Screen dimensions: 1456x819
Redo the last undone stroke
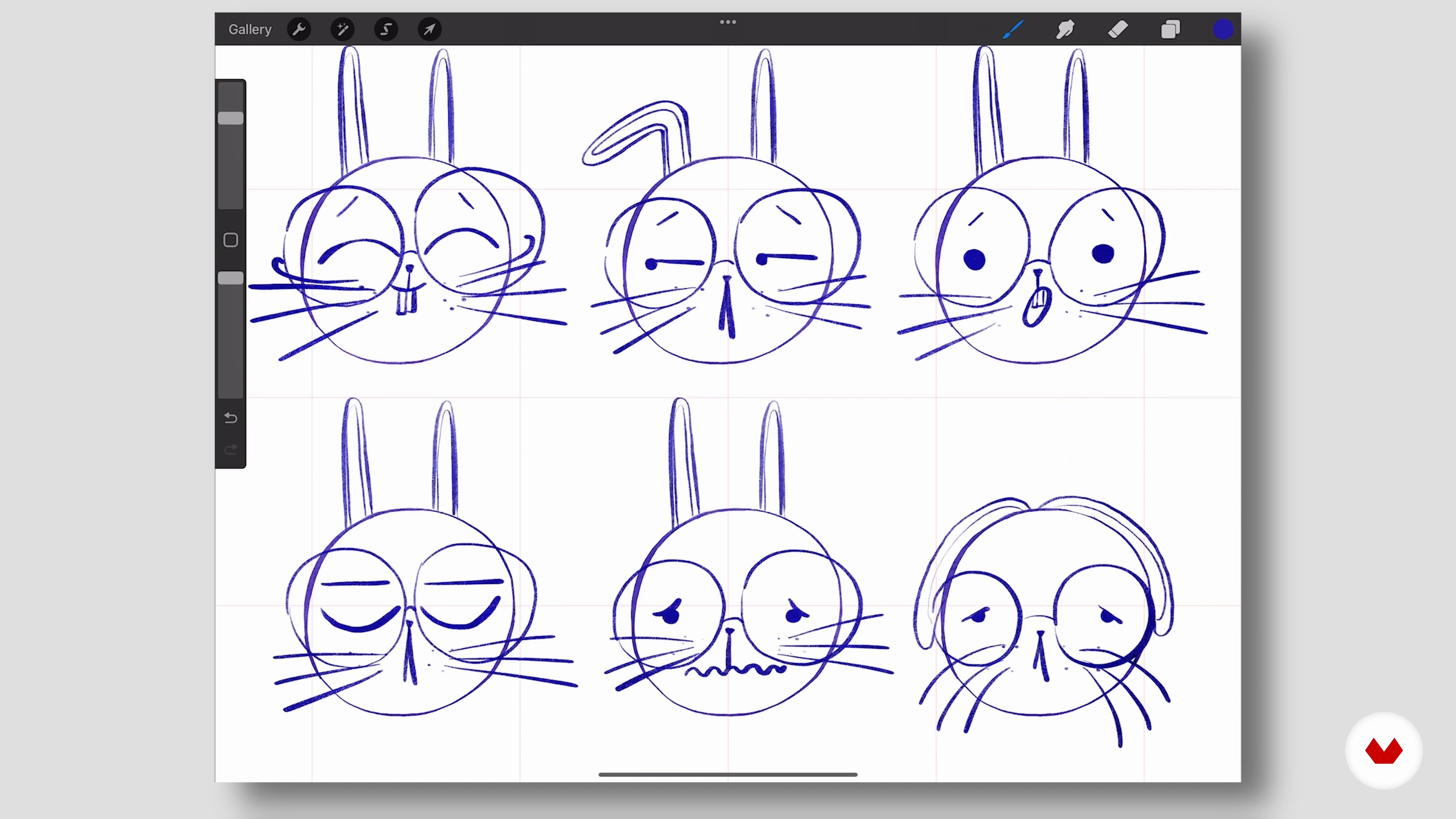pos(231,450)
